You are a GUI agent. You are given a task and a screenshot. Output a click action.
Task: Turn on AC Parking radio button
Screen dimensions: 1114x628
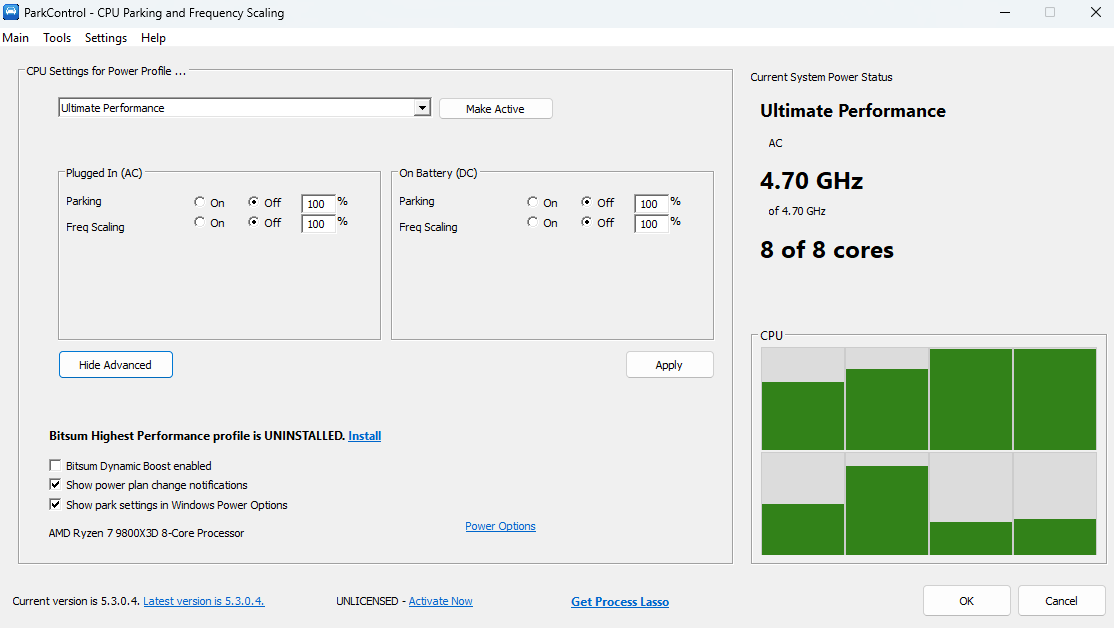click(200, 202)
